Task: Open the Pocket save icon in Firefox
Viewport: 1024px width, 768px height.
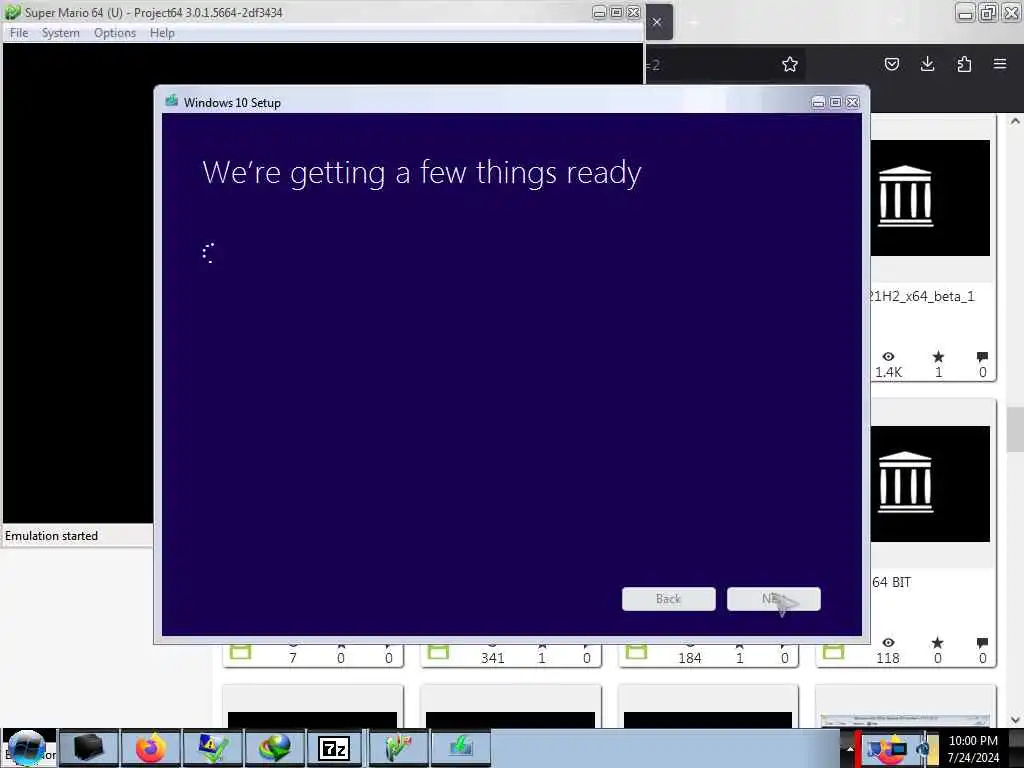Action: pyautogui.click(x=891, y=64)
